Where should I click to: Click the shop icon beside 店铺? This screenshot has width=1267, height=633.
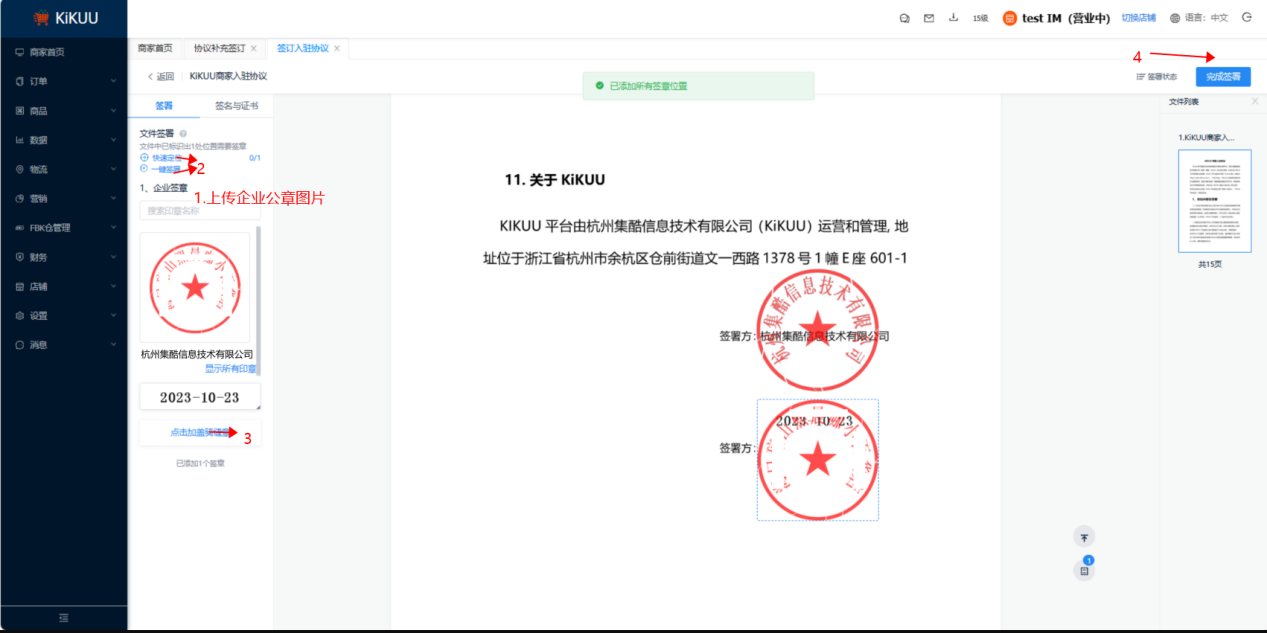20,286
